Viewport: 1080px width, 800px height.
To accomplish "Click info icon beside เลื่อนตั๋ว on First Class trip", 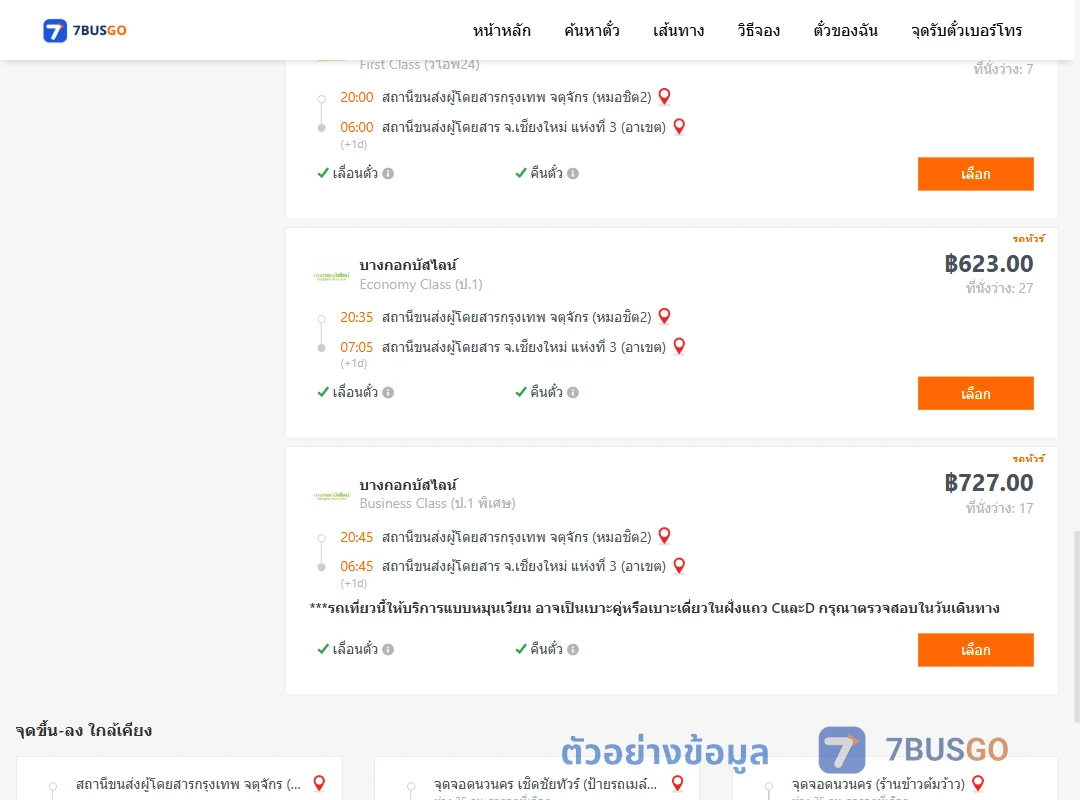I will point(388,174).
